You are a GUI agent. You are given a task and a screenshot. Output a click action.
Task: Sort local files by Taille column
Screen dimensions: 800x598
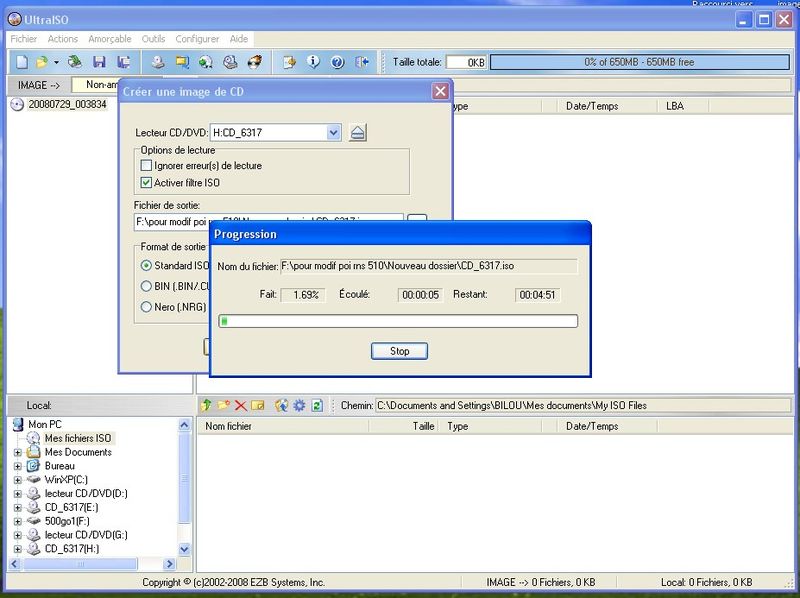406,427
